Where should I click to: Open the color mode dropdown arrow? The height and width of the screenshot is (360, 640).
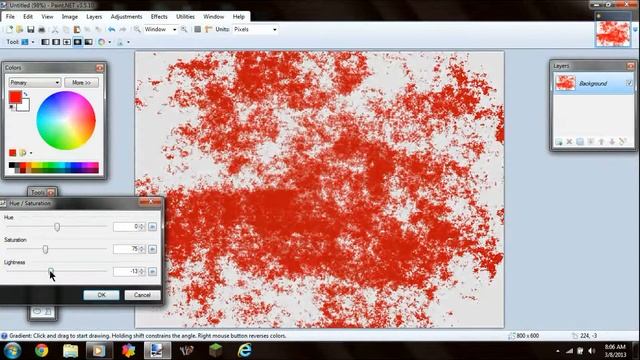[109, 42]
